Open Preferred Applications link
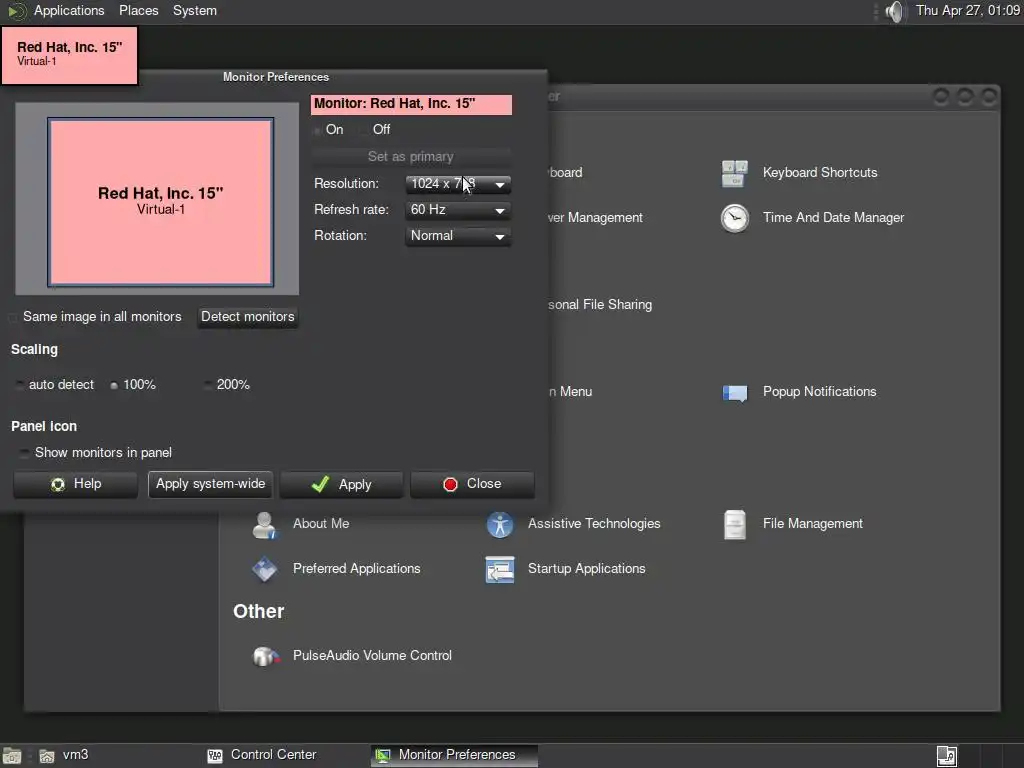The height and width of the screenshot is (768, 1024). [x=357, y=569]
